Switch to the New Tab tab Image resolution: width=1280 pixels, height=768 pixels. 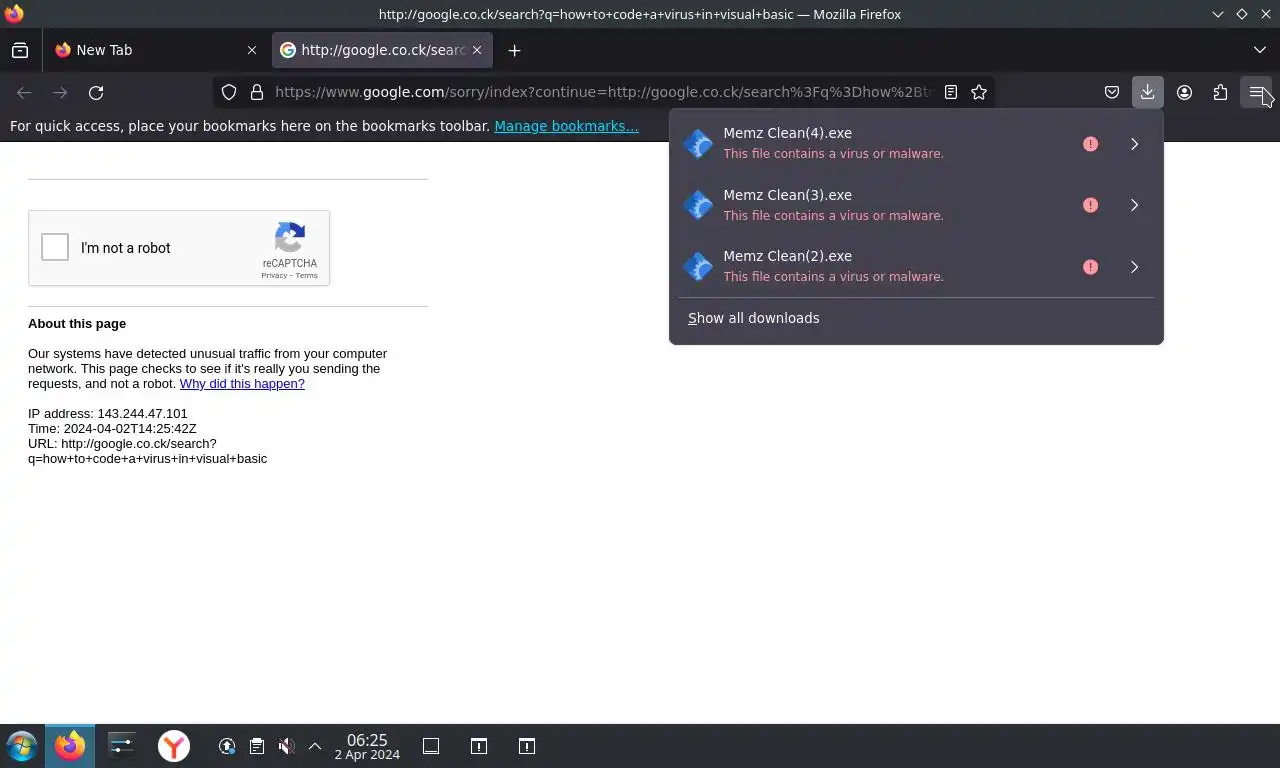157,50
